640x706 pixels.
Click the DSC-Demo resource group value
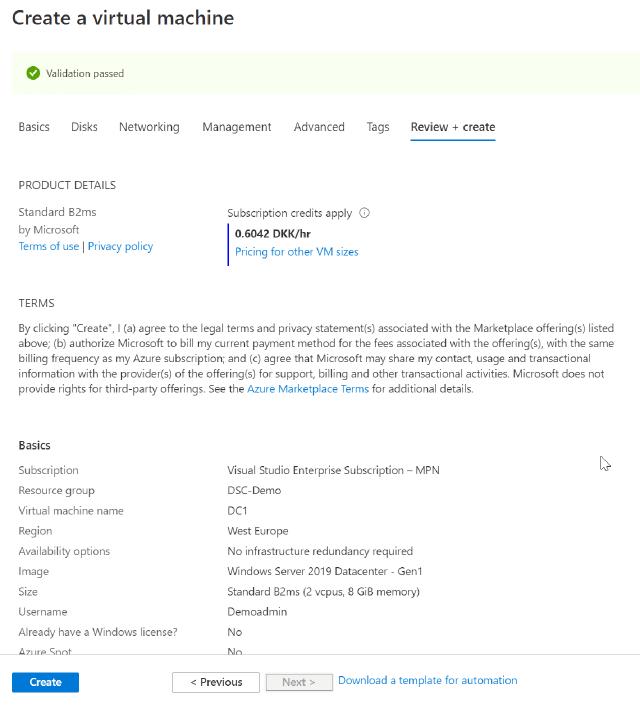(254, 490)
